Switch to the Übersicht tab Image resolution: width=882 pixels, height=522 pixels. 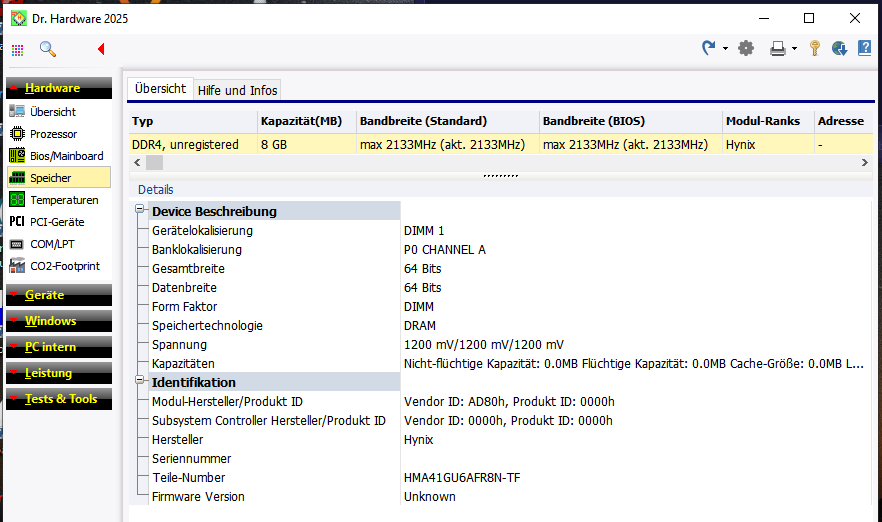(160, 89)
